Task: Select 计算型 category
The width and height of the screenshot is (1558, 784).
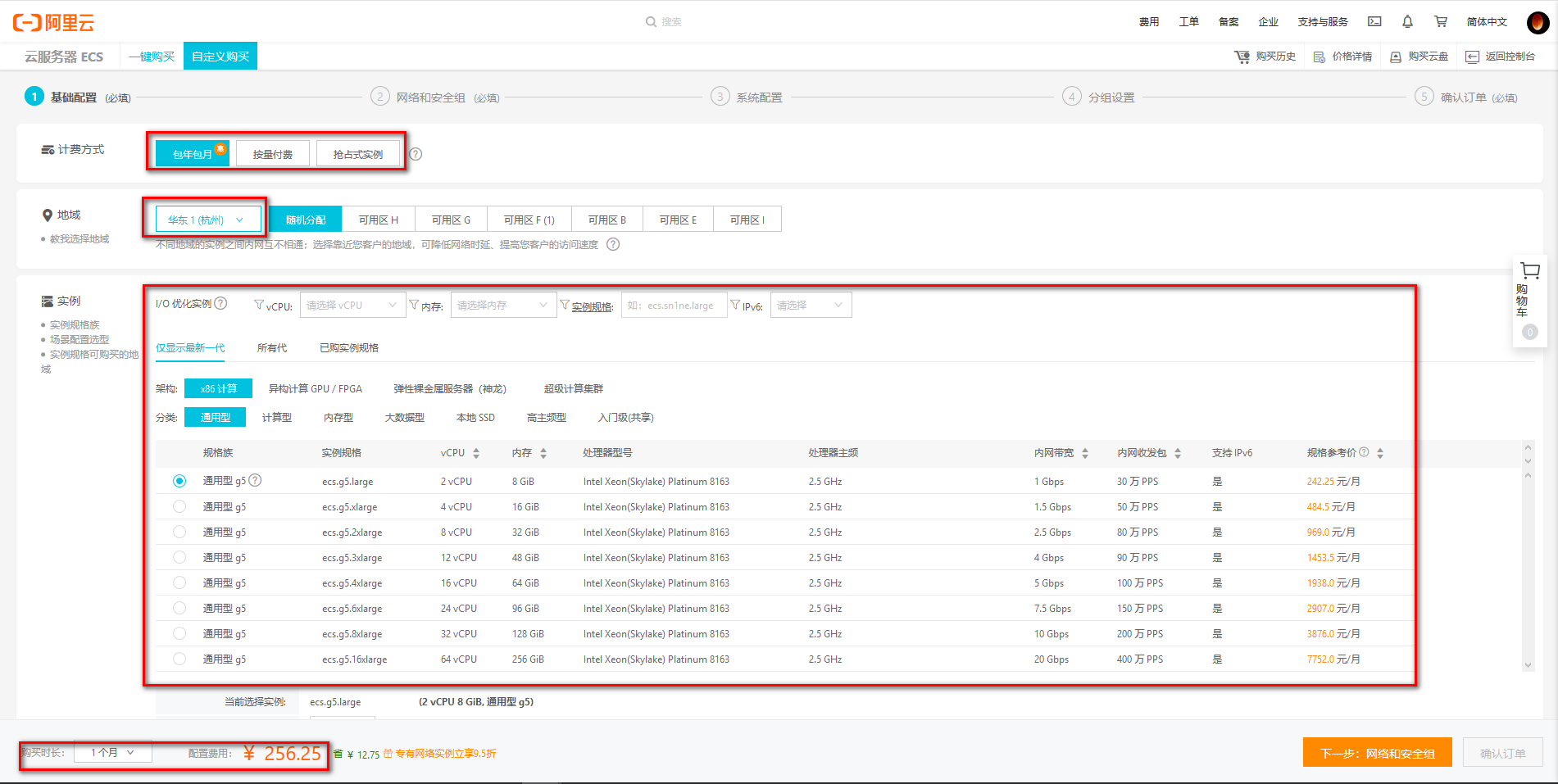Action: [x=277, y=418]
